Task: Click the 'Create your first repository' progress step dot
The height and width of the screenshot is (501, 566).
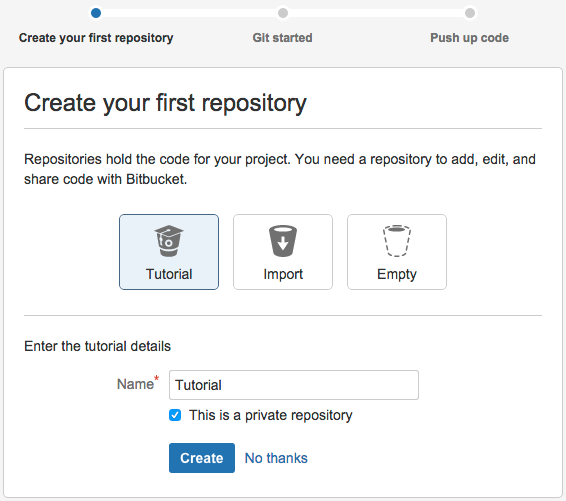Action: click(96, 13)
